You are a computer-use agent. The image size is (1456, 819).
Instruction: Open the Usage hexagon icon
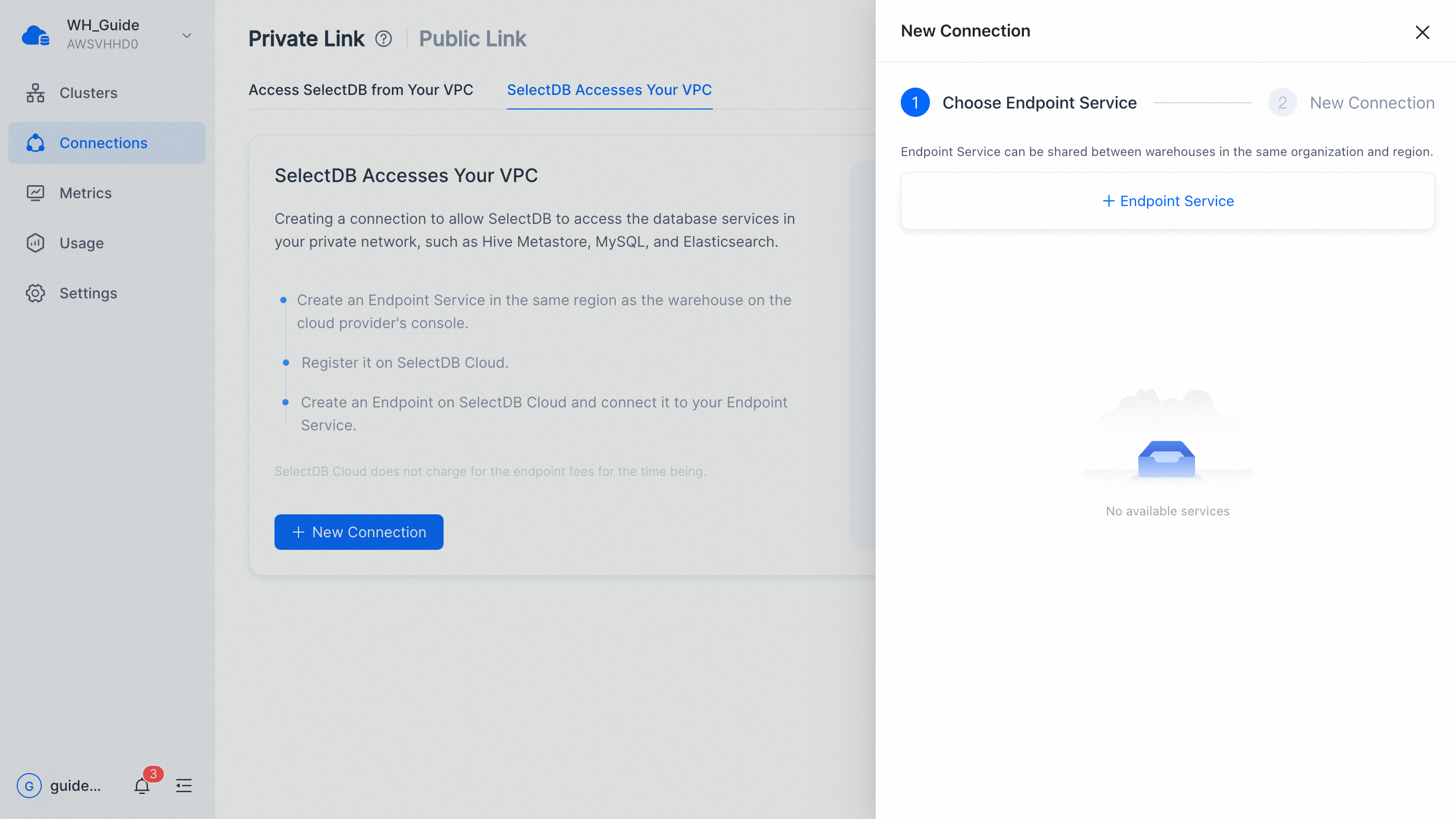tap(35, 243)
